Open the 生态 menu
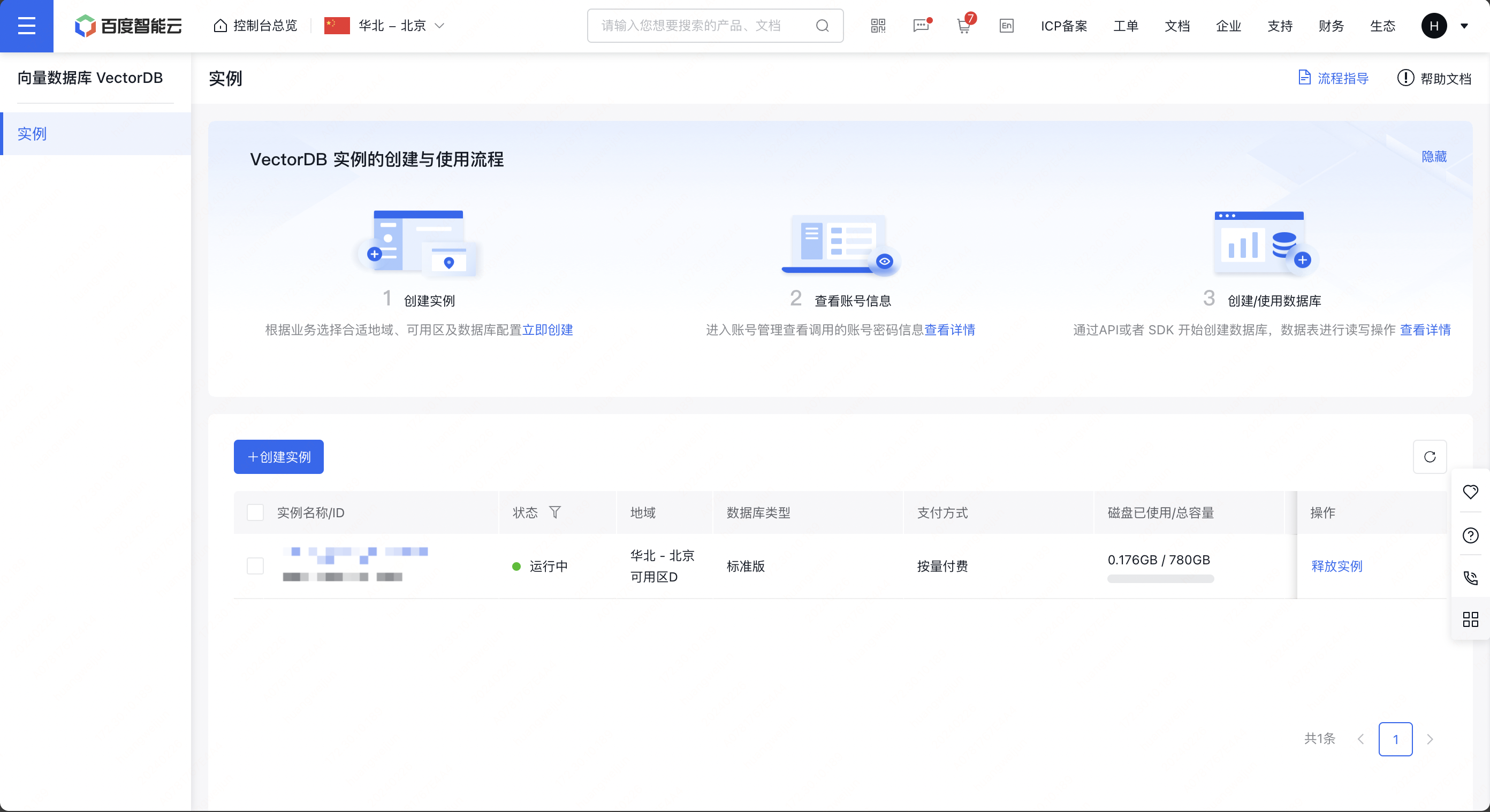 point(1383,26)
